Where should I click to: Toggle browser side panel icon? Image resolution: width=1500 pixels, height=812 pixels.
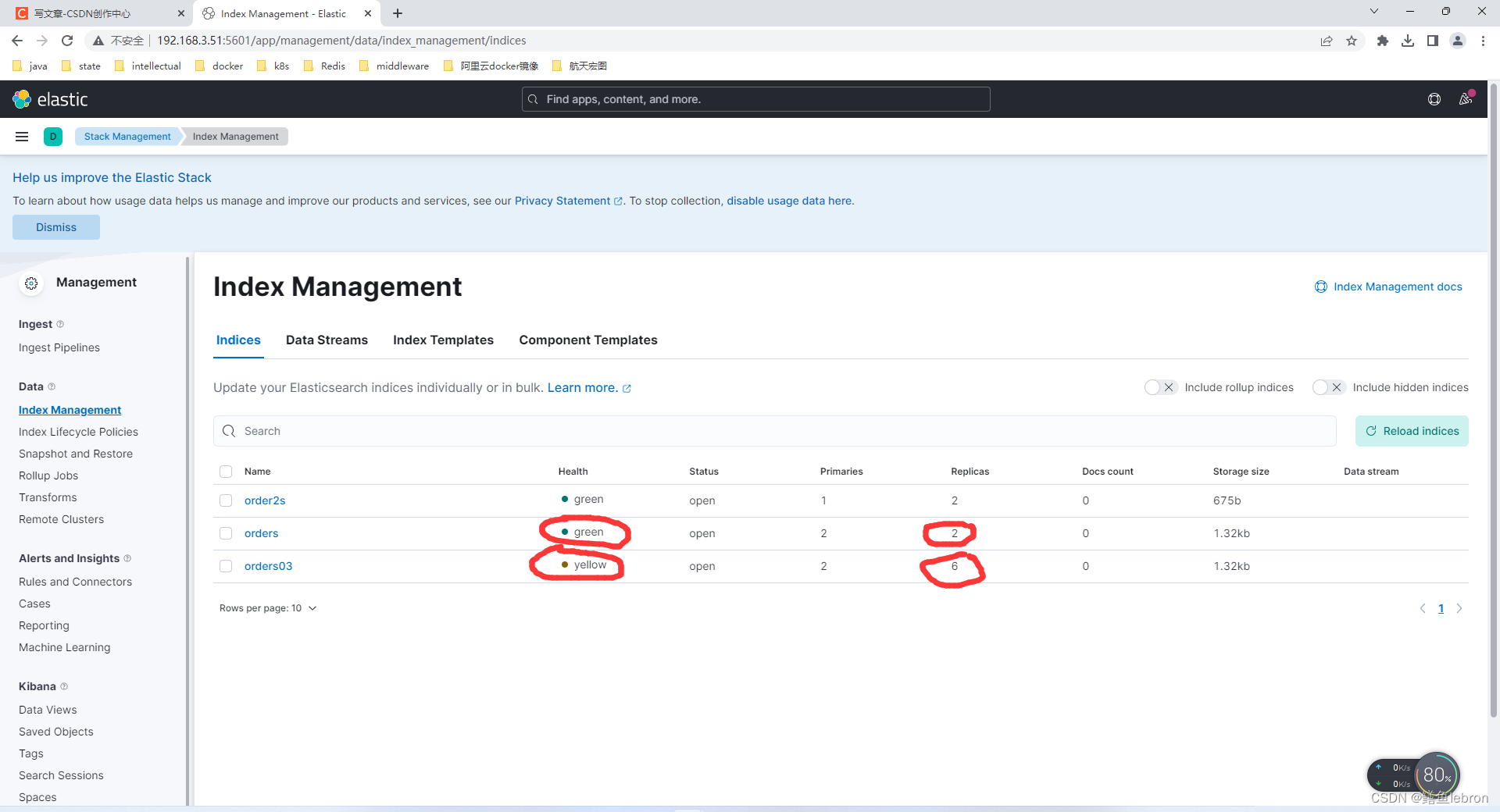pos(1433,41)
